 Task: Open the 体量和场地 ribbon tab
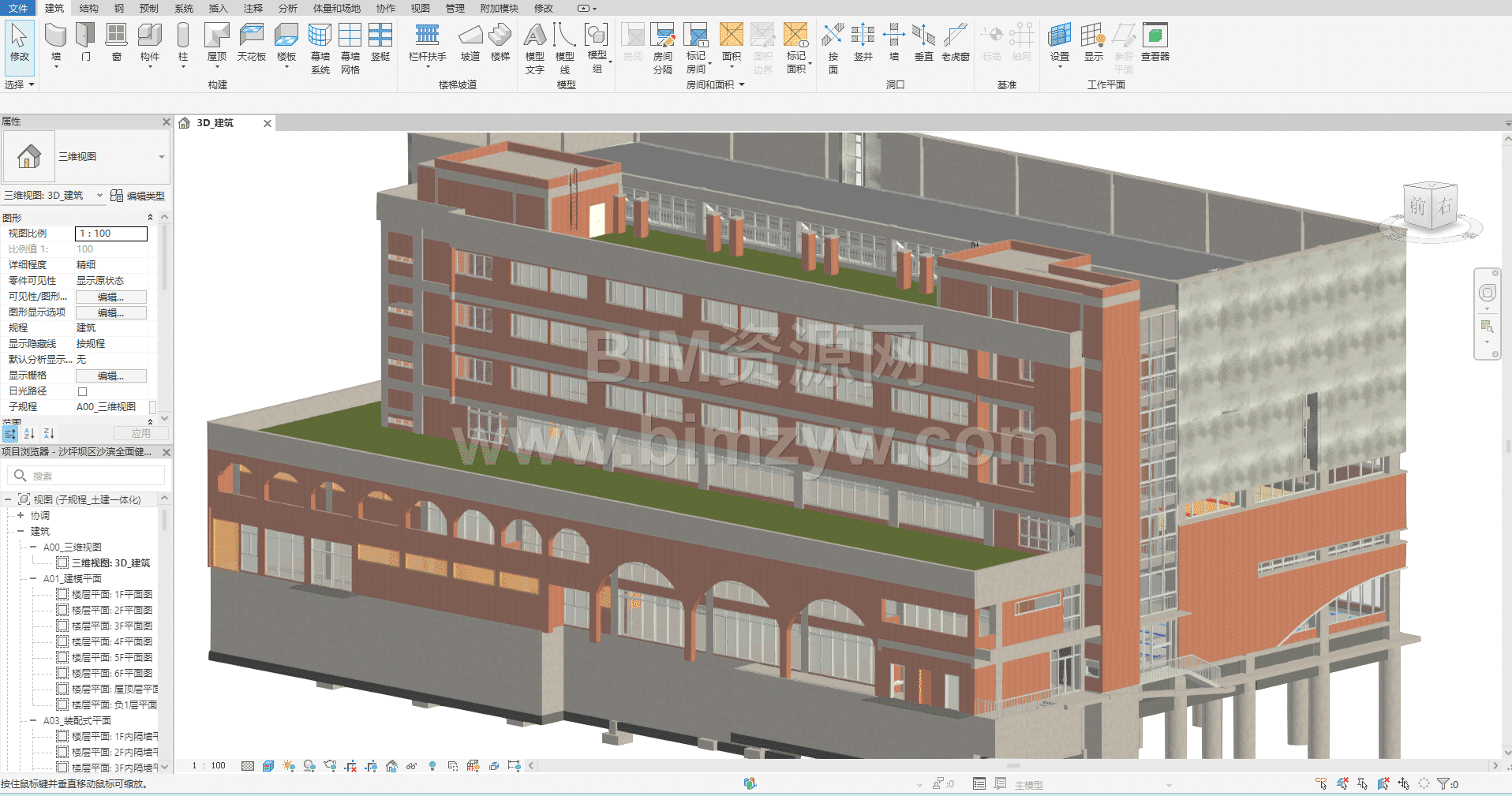337,8
